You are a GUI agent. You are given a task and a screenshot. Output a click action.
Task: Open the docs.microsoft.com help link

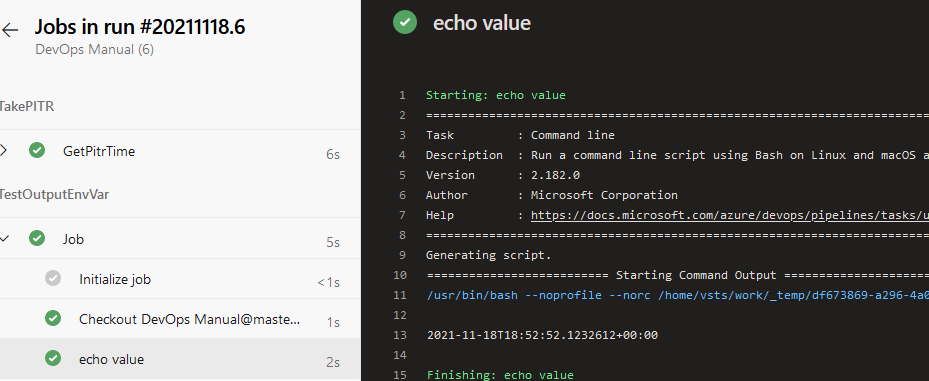coord(729,215)
